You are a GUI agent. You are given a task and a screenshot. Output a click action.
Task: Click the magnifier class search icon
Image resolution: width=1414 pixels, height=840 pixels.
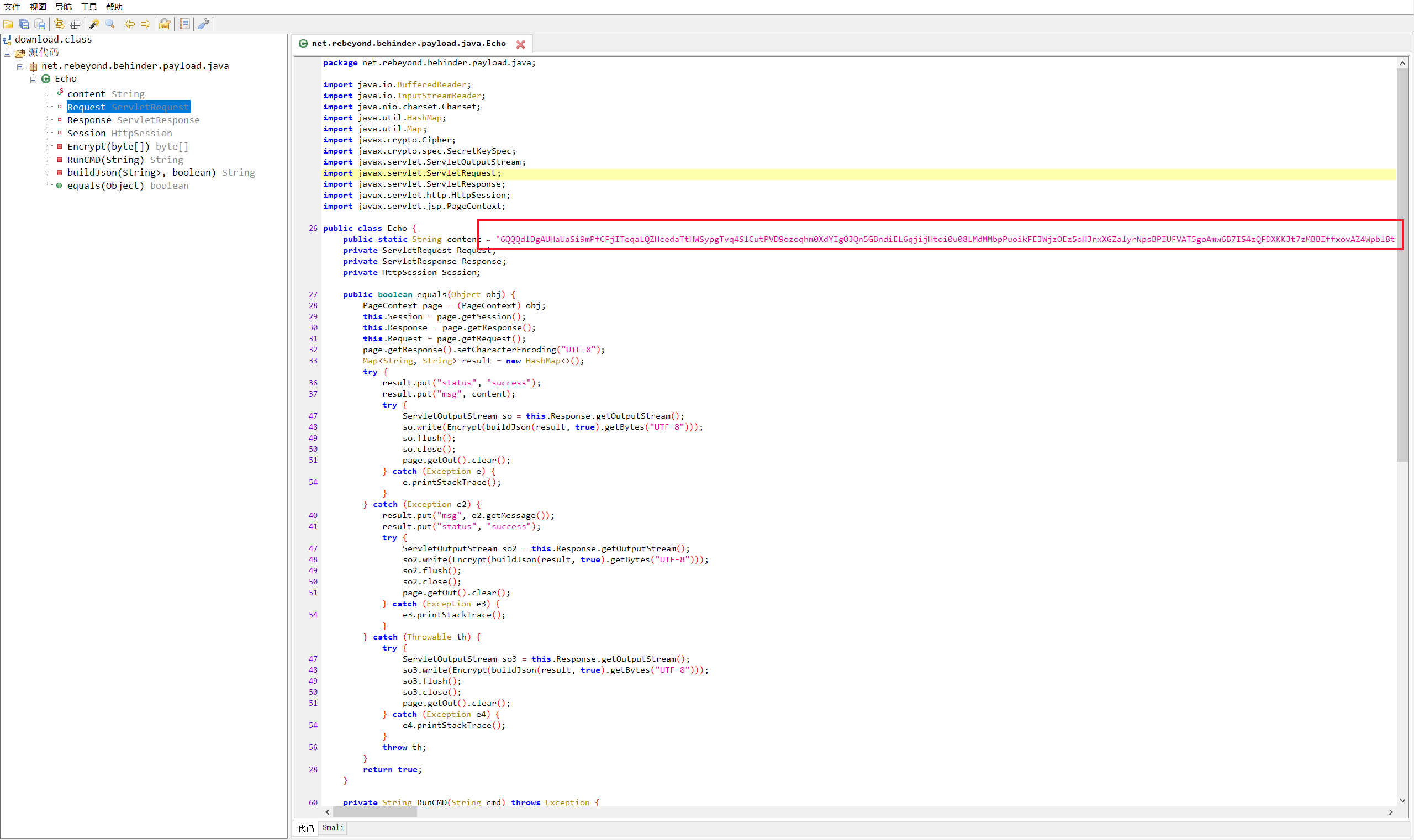pyautogui.click(x=110, y=24)
